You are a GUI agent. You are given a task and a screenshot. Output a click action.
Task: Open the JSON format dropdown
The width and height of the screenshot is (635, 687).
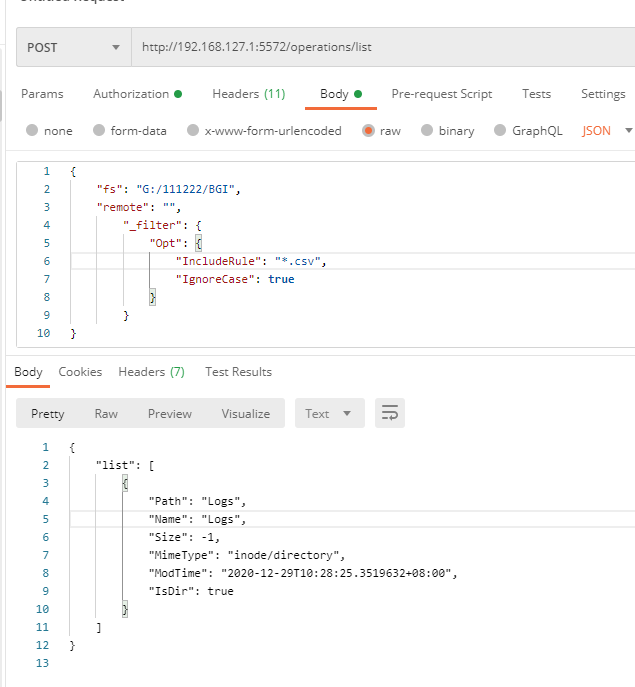607,131
